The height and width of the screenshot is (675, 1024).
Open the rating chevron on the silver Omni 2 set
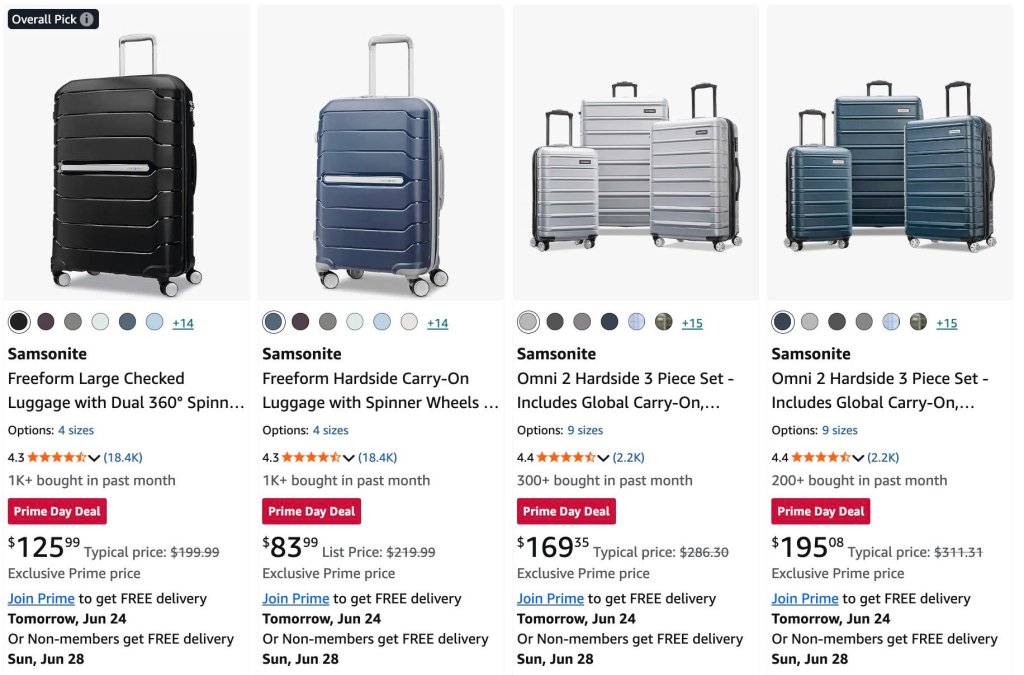603,458
